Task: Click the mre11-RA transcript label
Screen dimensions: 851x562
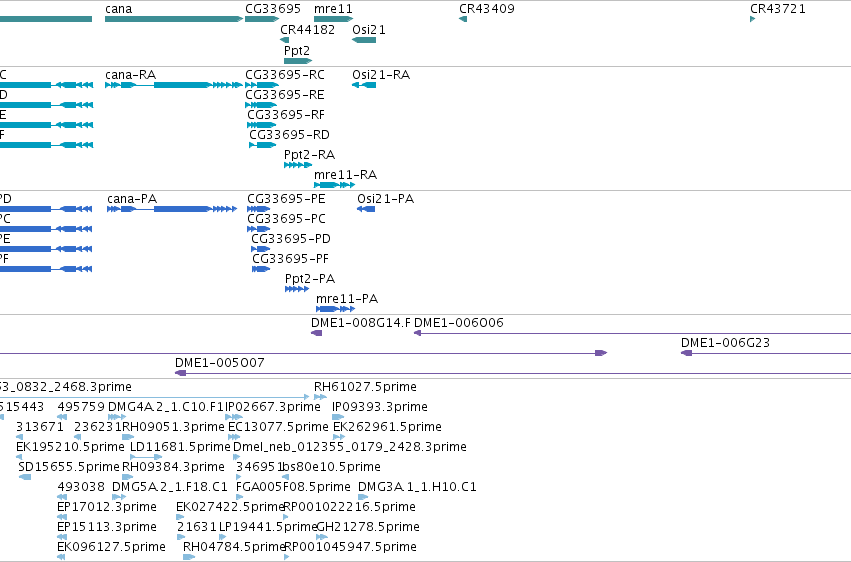Action: click(346, 175)
